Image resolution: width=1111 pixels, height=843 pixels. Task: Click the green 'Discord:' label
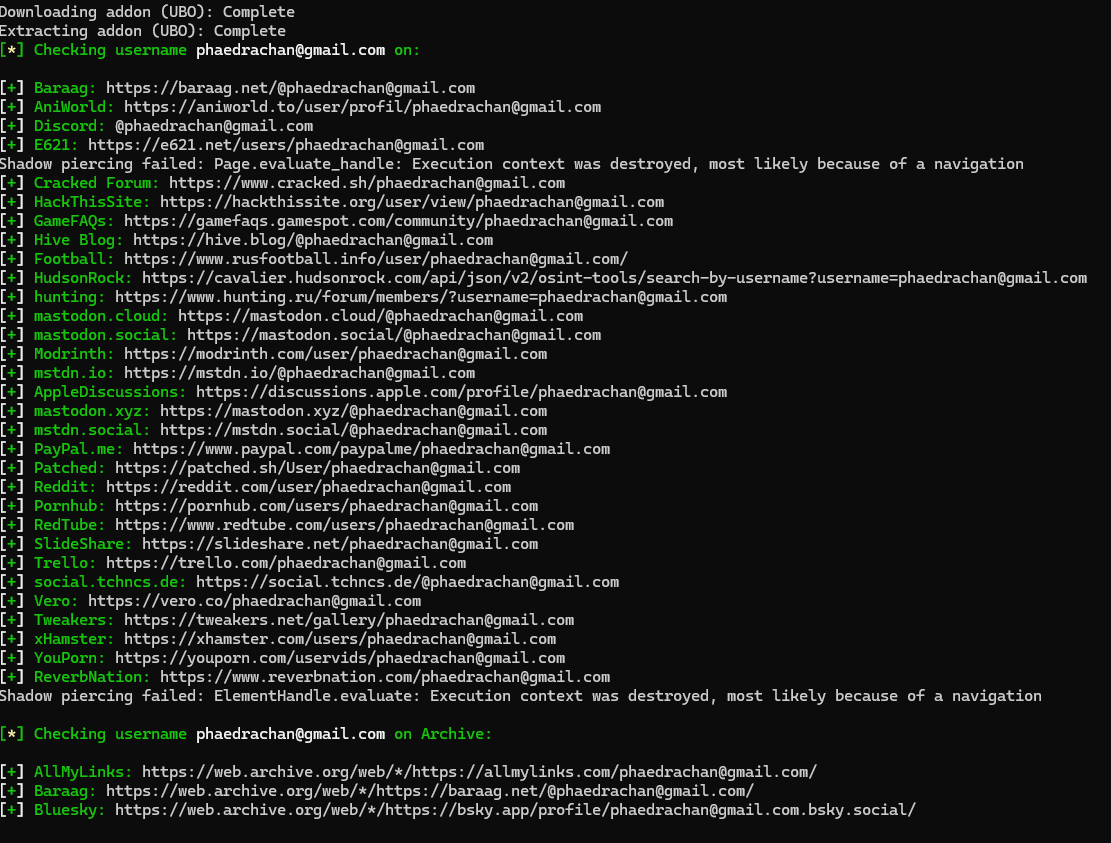click(x=69, y=126)
